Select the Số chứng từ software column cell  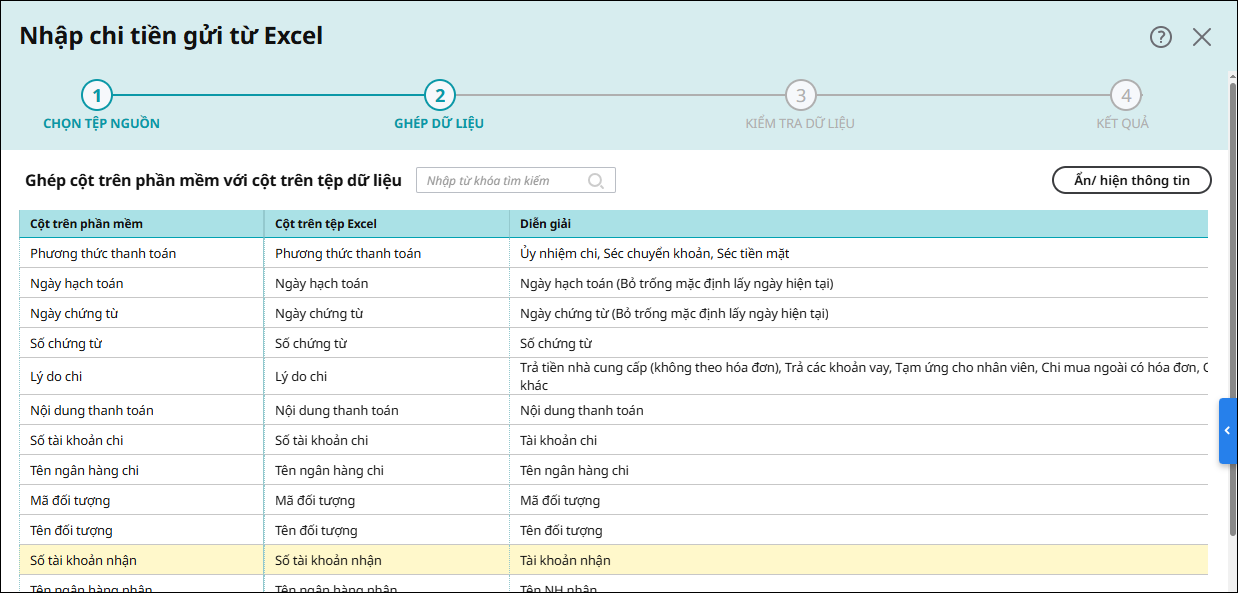pyautogui.click(x=140, y=343)
